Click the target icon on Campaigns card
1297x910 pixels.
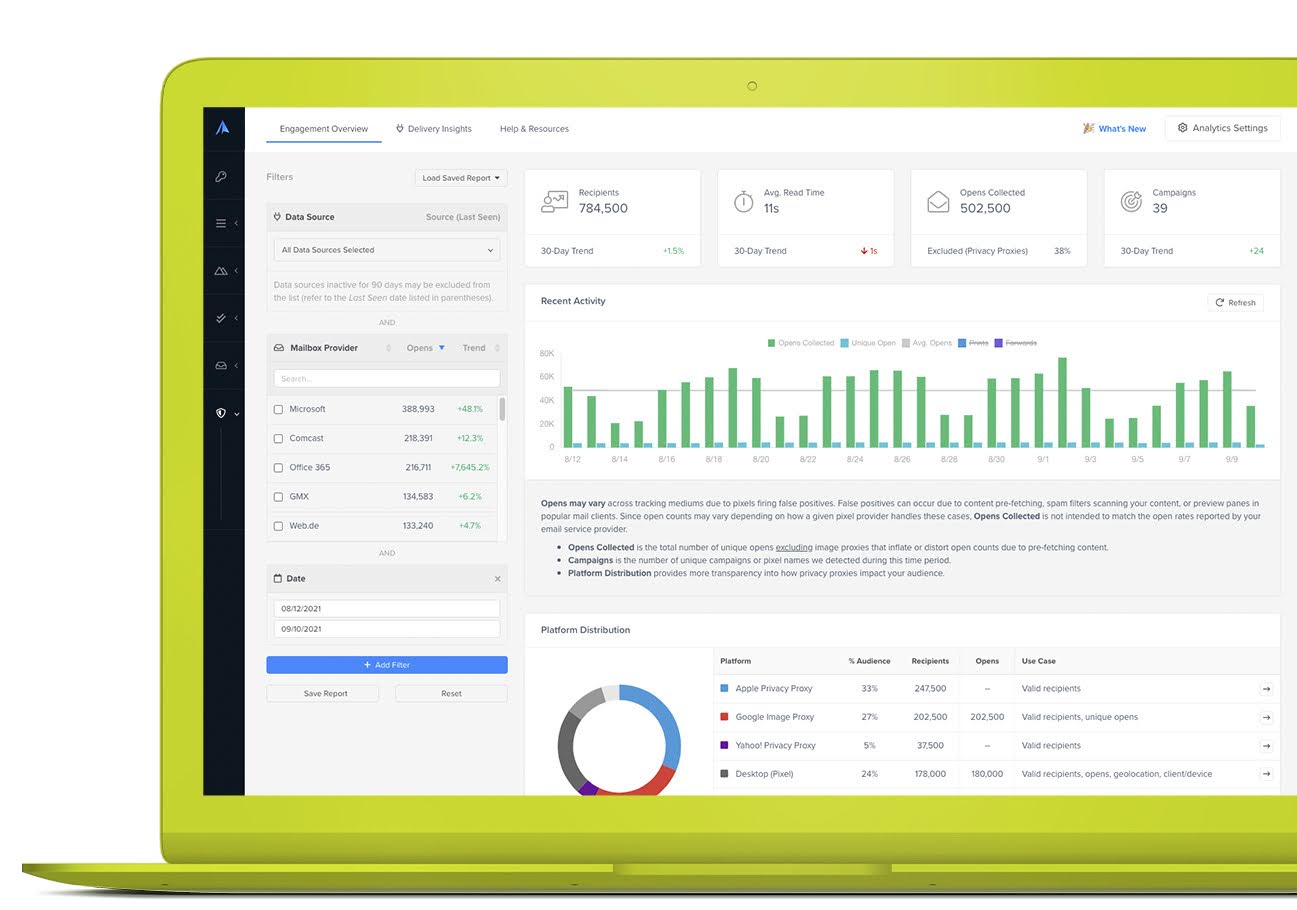[x=1131, y=201]
